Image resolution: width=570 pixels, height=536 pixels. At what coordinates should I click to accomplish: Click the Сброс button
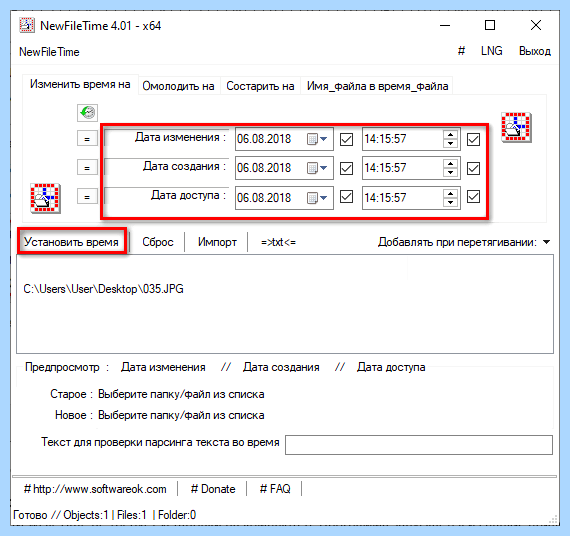158,242
